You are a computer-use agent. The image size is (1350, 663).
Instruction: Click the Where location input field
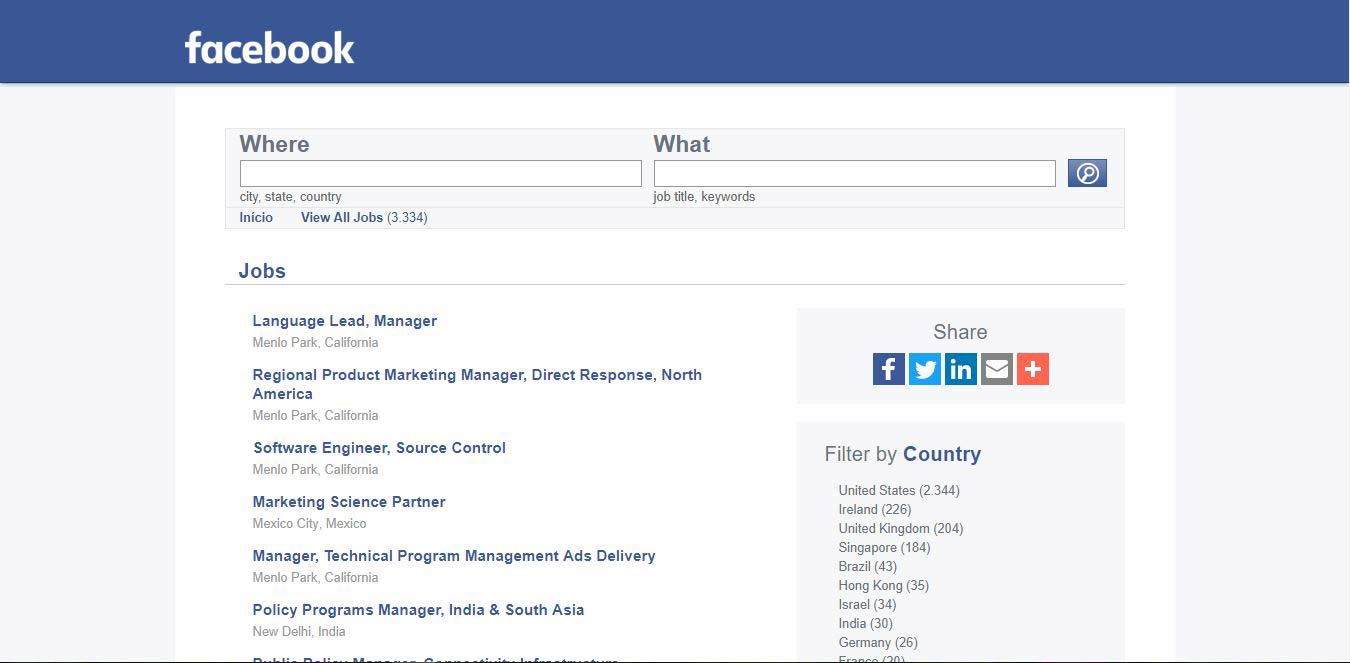pos(440,172)
